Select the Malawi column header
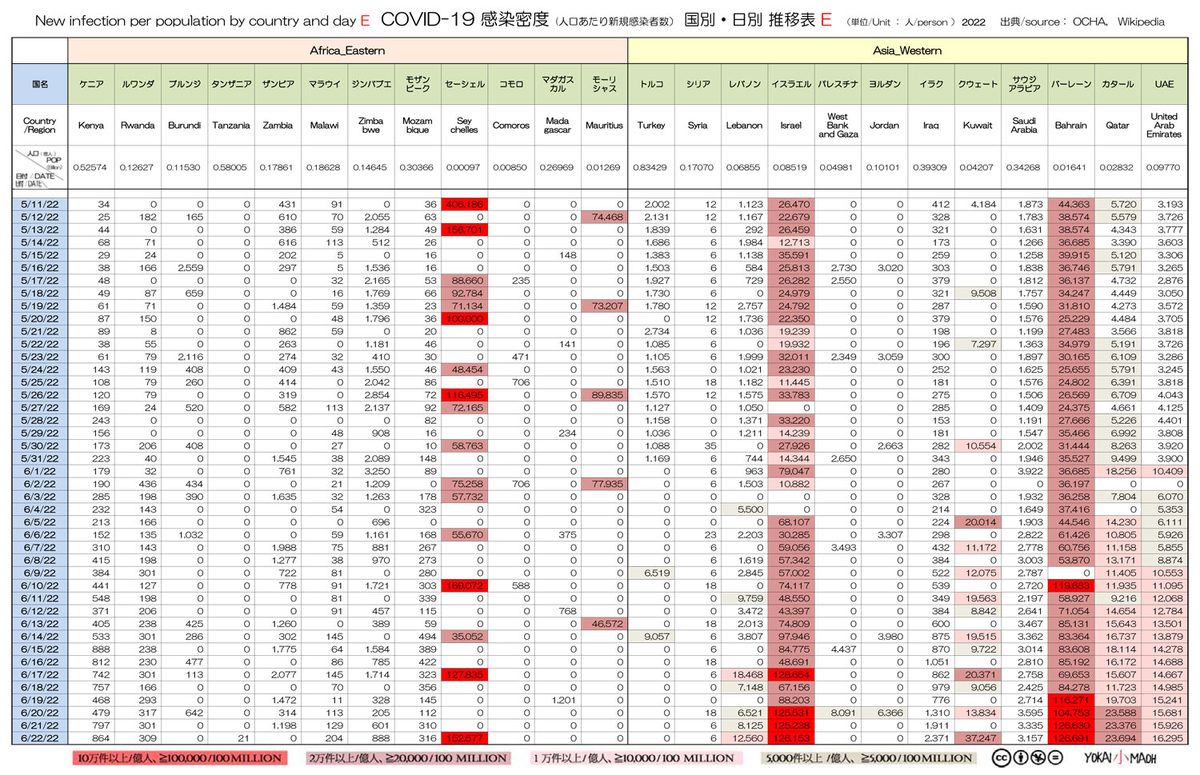 coord(324,126)
